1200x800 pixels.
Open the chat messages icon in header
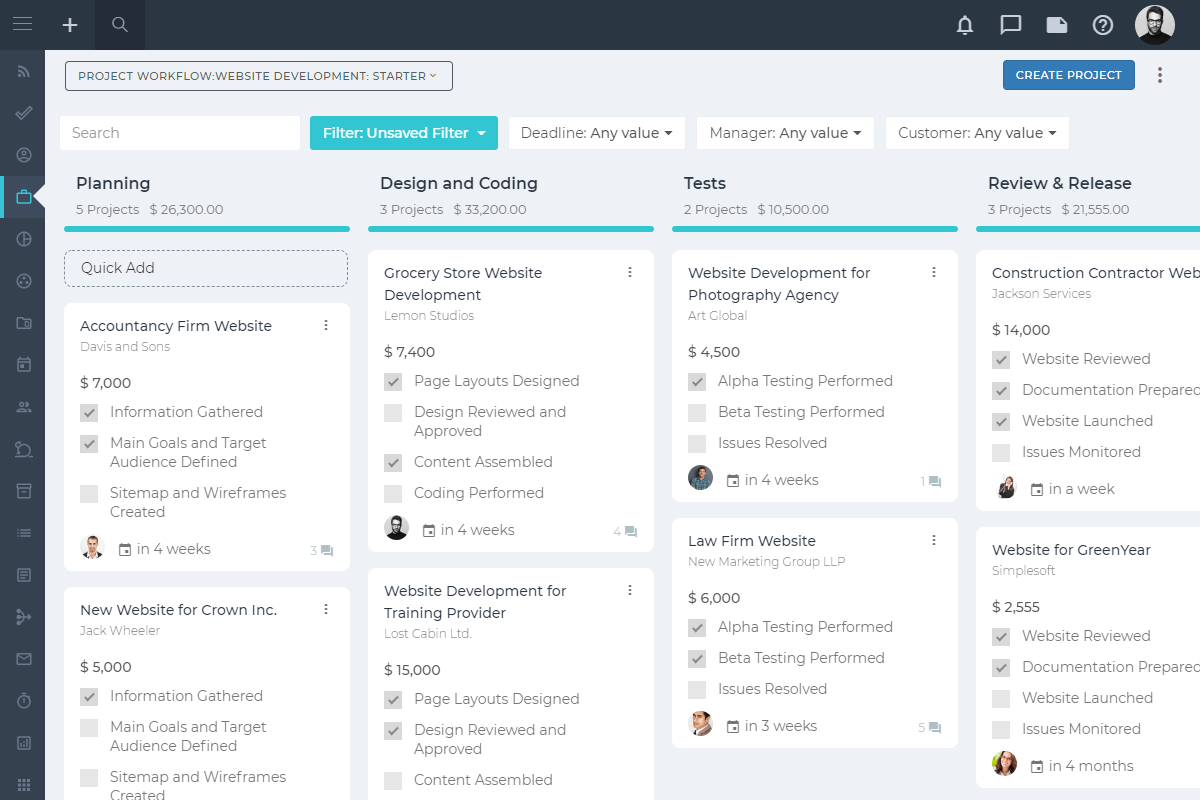[x=1011, y=25]
